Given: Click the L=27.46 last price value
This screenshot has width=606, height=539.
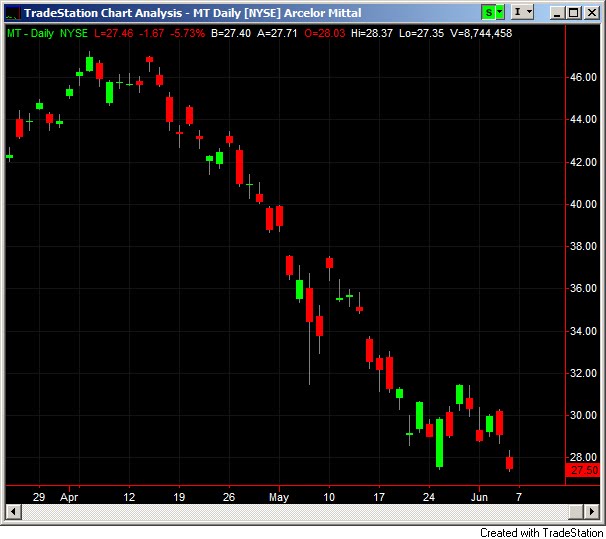Looking at the screenshot, I should tap(114, 33).
